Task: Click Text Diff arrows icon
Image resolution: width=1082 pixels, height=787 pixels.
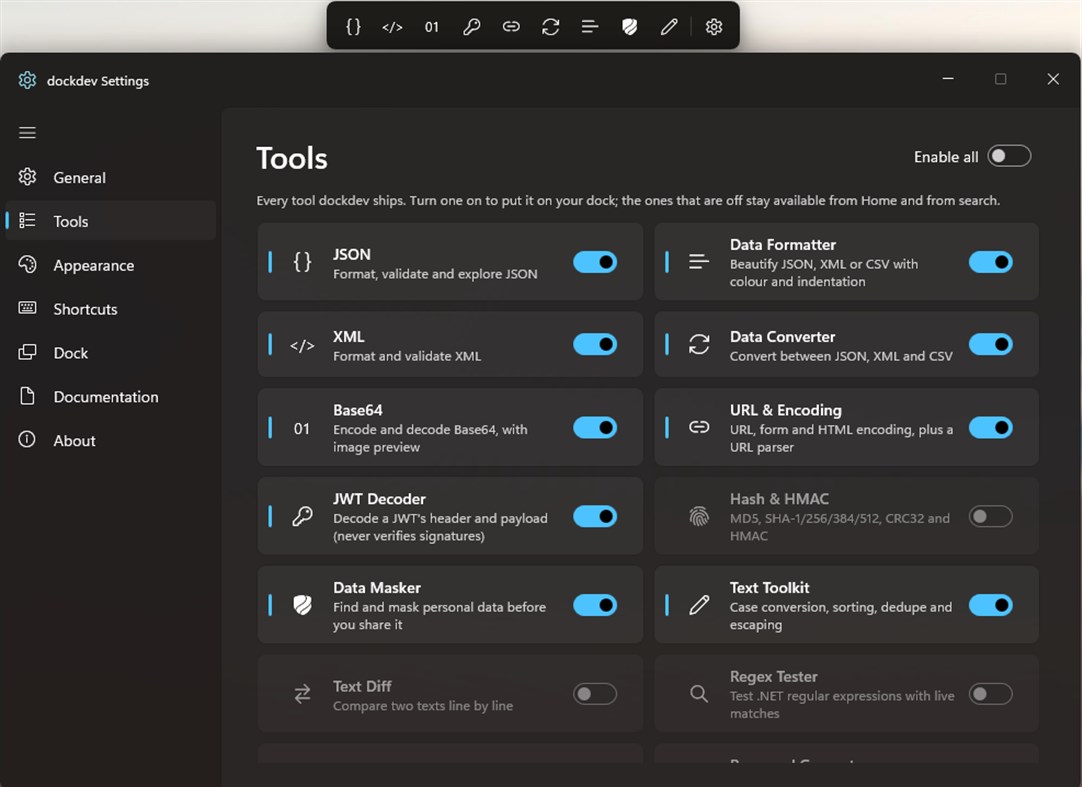Action: (x=302, y=694)
